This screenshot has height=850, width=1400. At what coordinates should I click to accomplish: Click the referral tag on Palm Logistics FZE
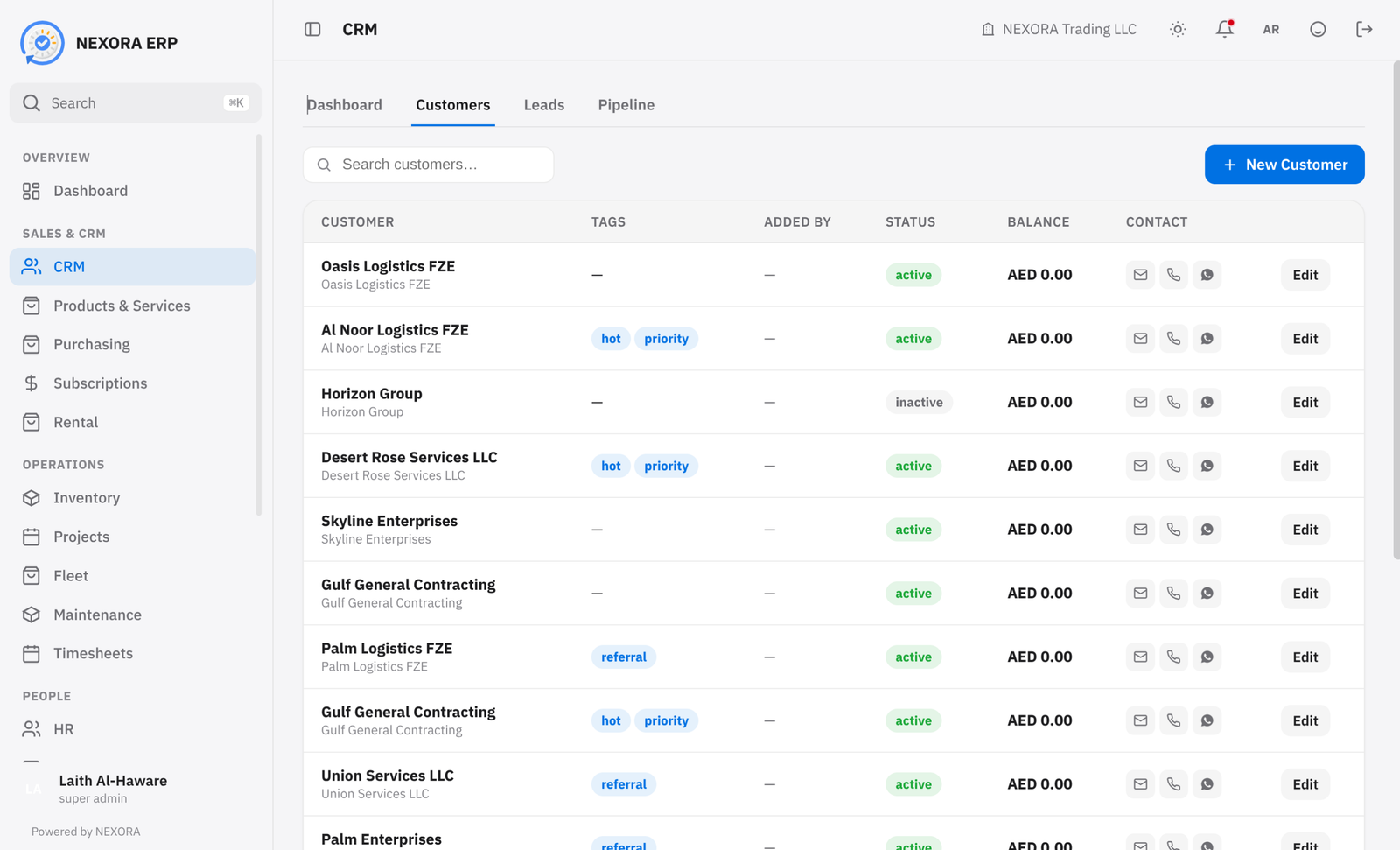[624, 657]
